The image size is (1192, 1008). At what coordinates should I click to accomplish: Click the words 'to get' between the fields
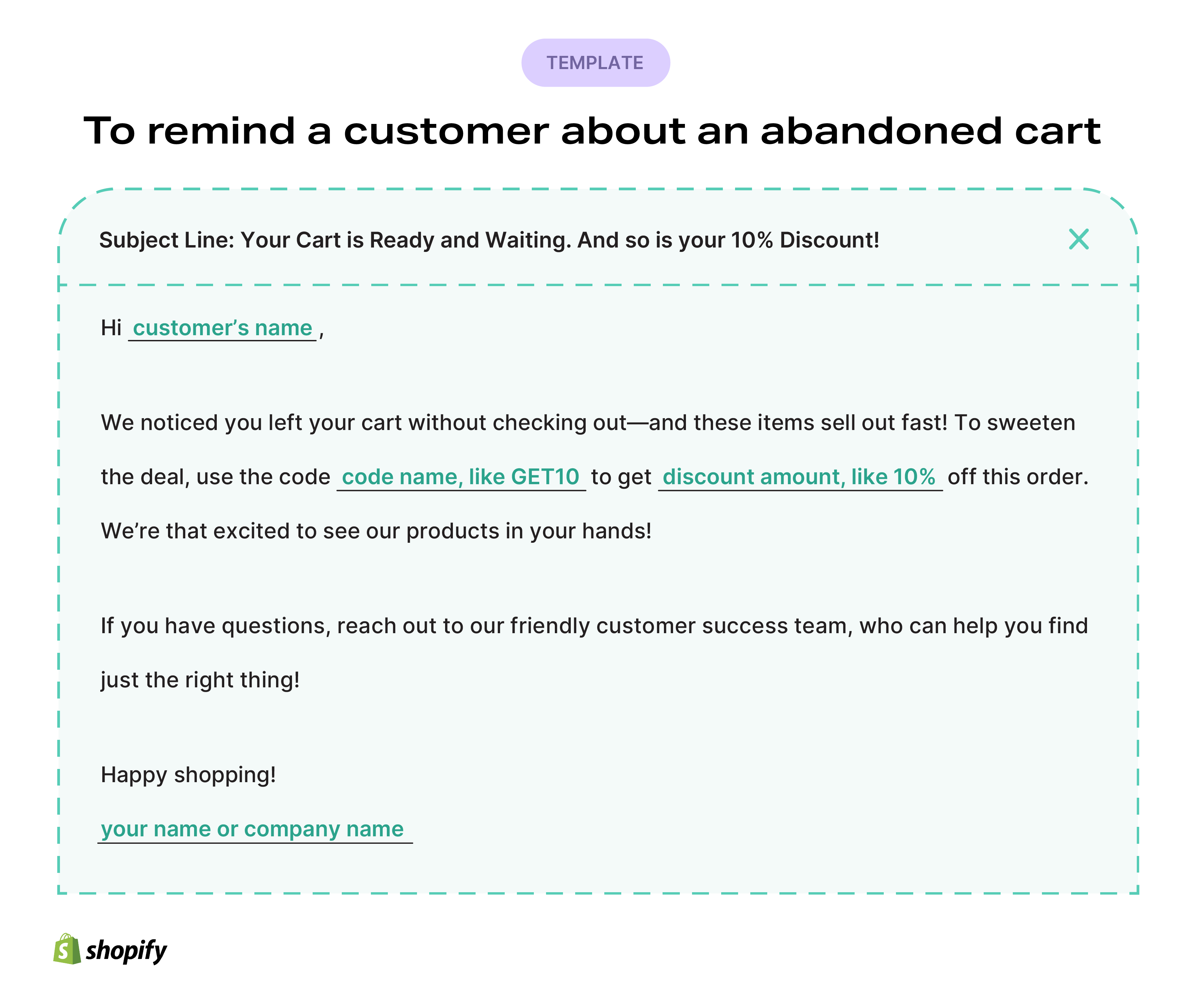pos(622,478)
